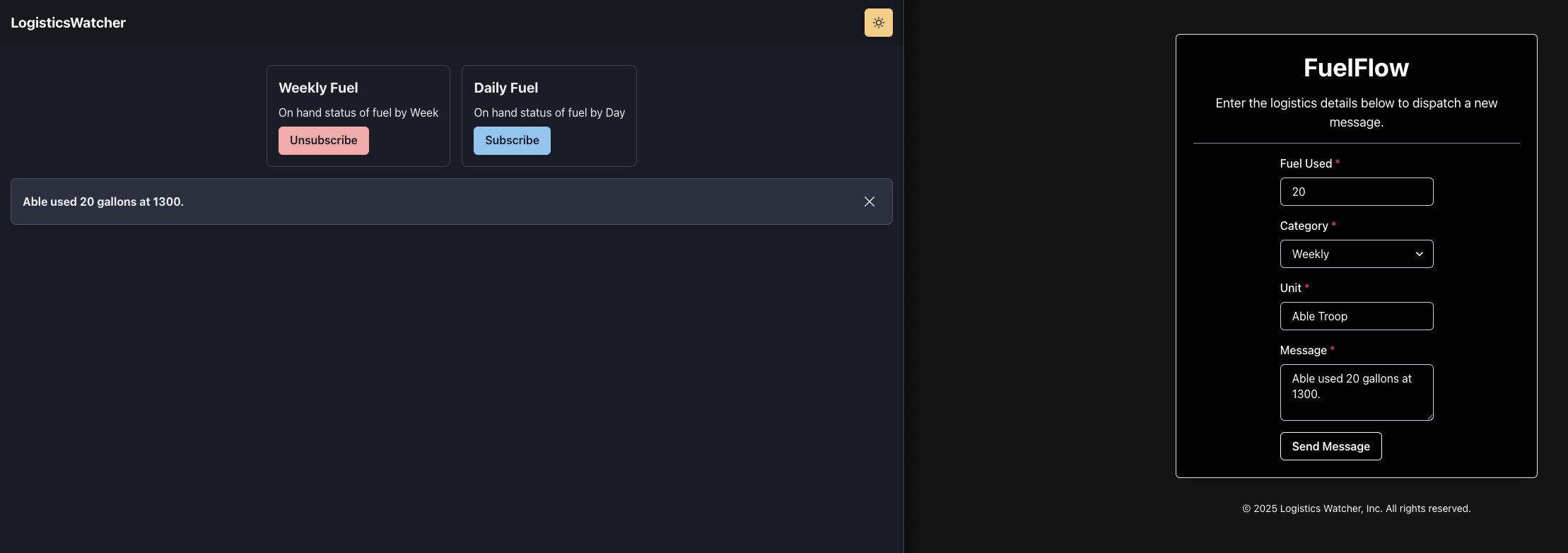Select the Daily Fuel card heading
This screenshot has width=1568, height=553.
505,88
